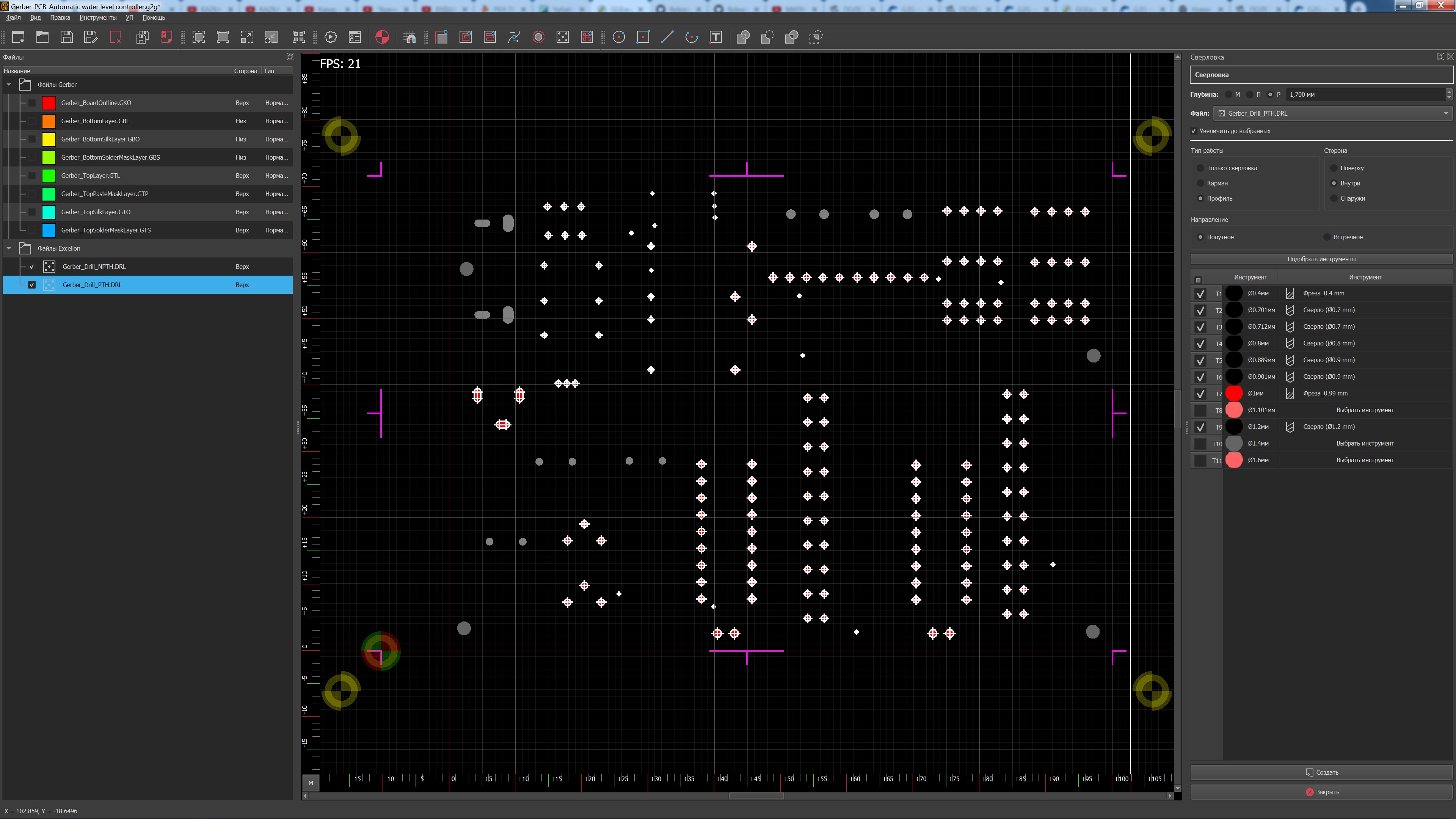This screenshot has width=1456, height=819.
Task: Click the Open file folder icon
Action: [x=42, y=37]
